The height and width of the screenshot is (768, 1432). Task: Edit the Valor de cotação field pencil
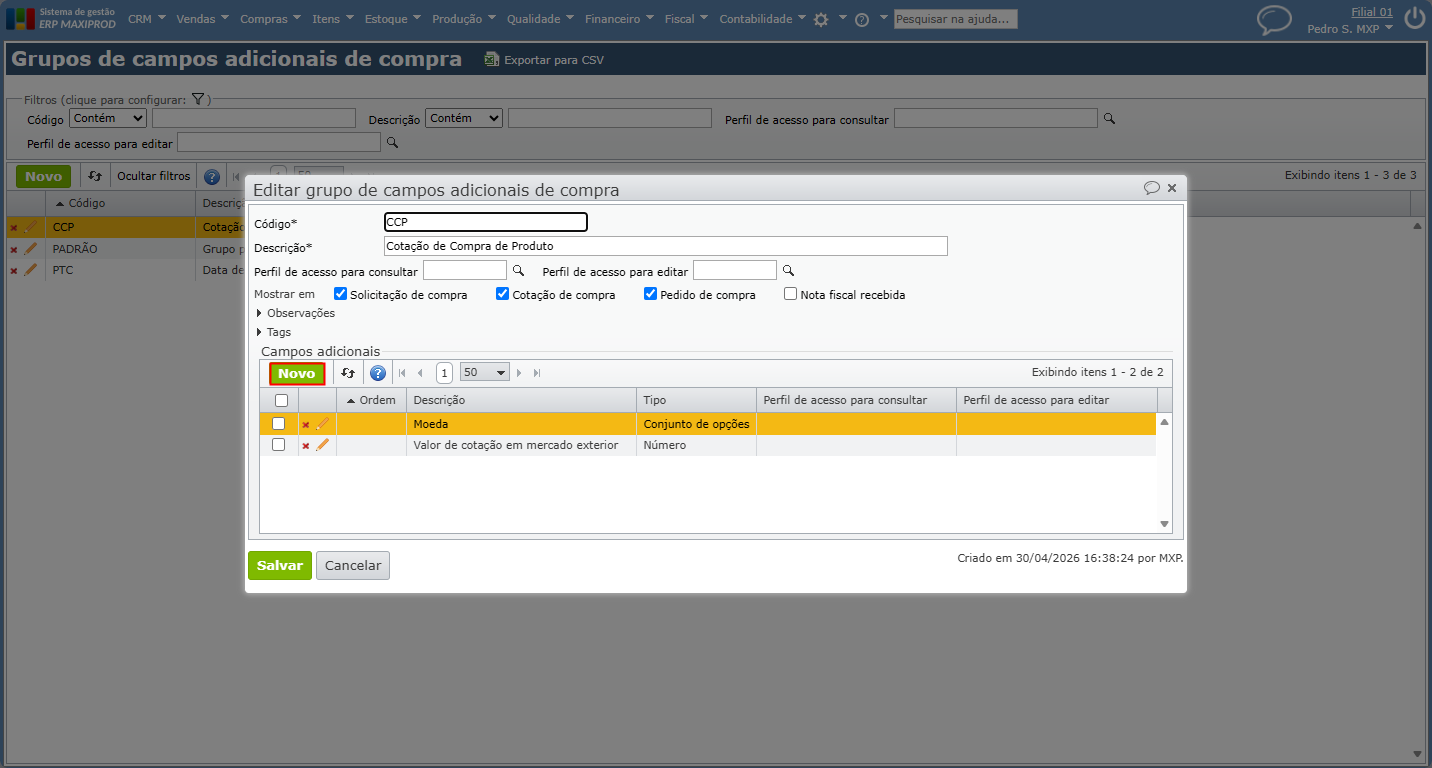322,445
